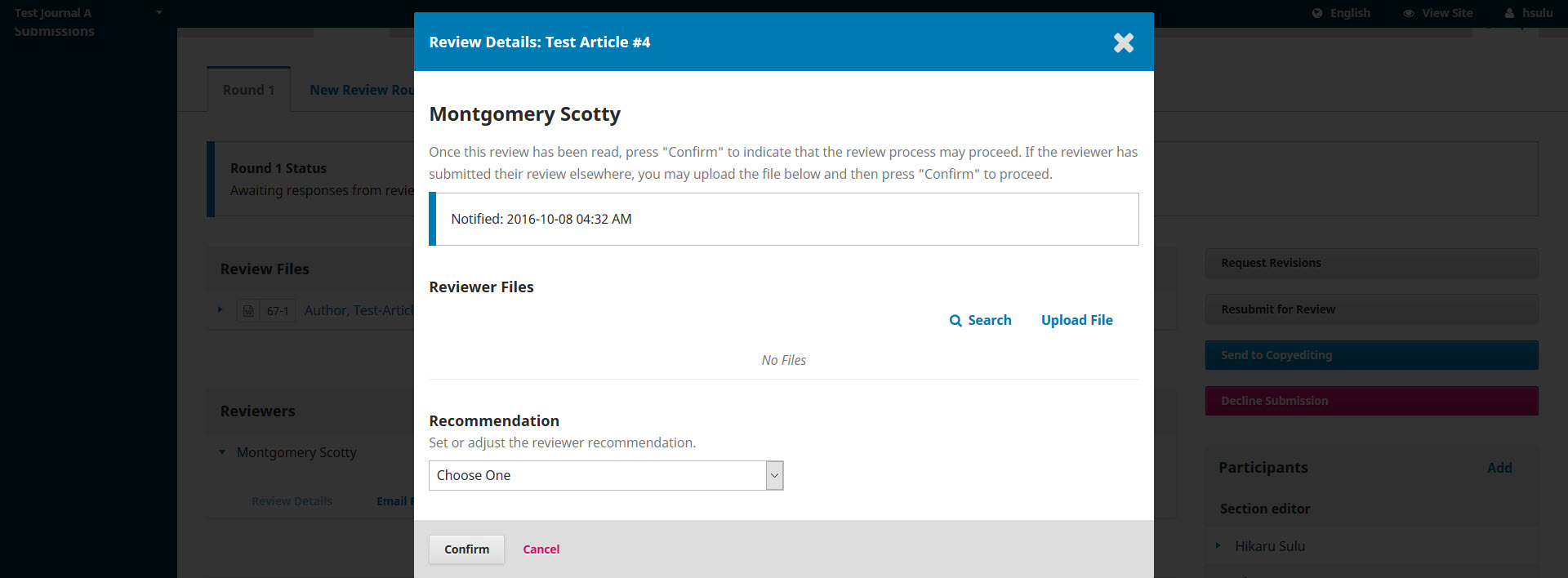This screenshot has width=1568, height=578.
Task: Collapse the Montgomery Scotty reviewer row
Action: coord(222,452)
